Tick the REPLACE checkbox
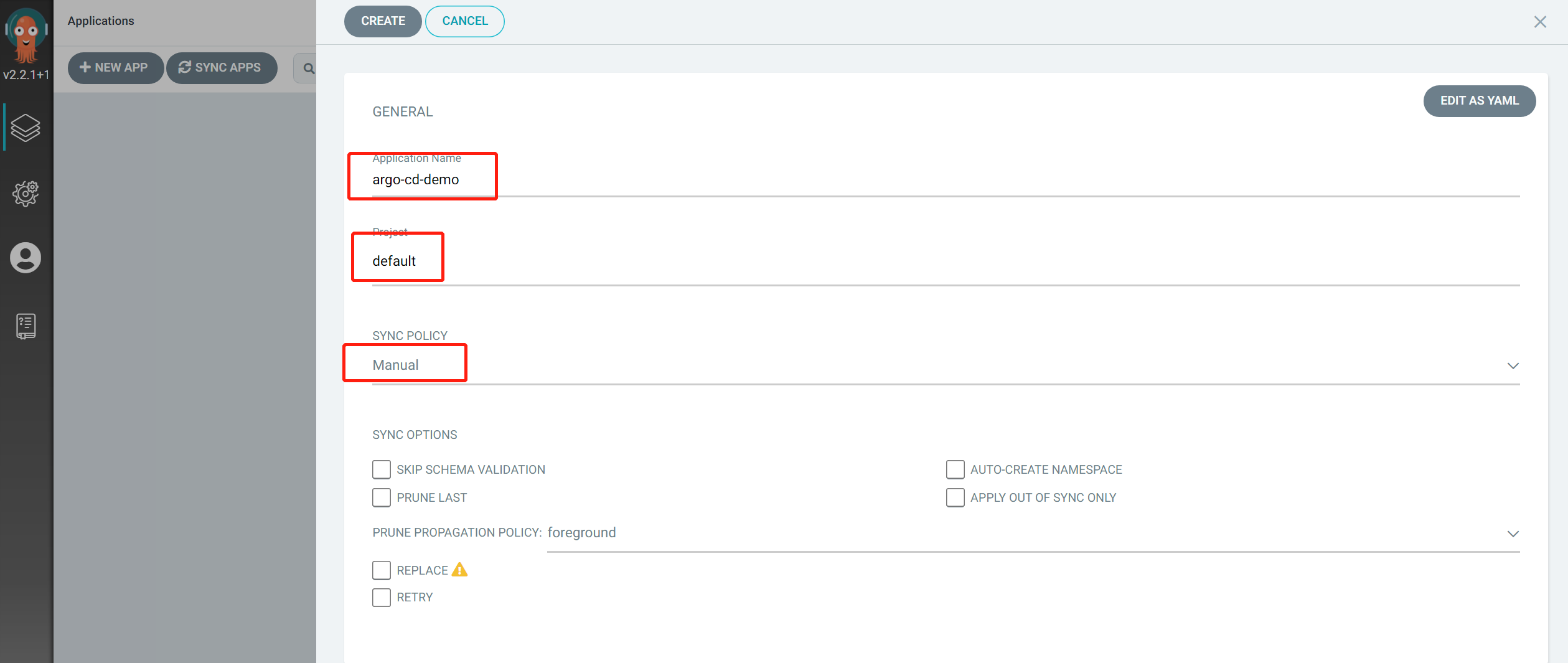Viewport: 1568px width, 663px height. [x=382, y=570]
